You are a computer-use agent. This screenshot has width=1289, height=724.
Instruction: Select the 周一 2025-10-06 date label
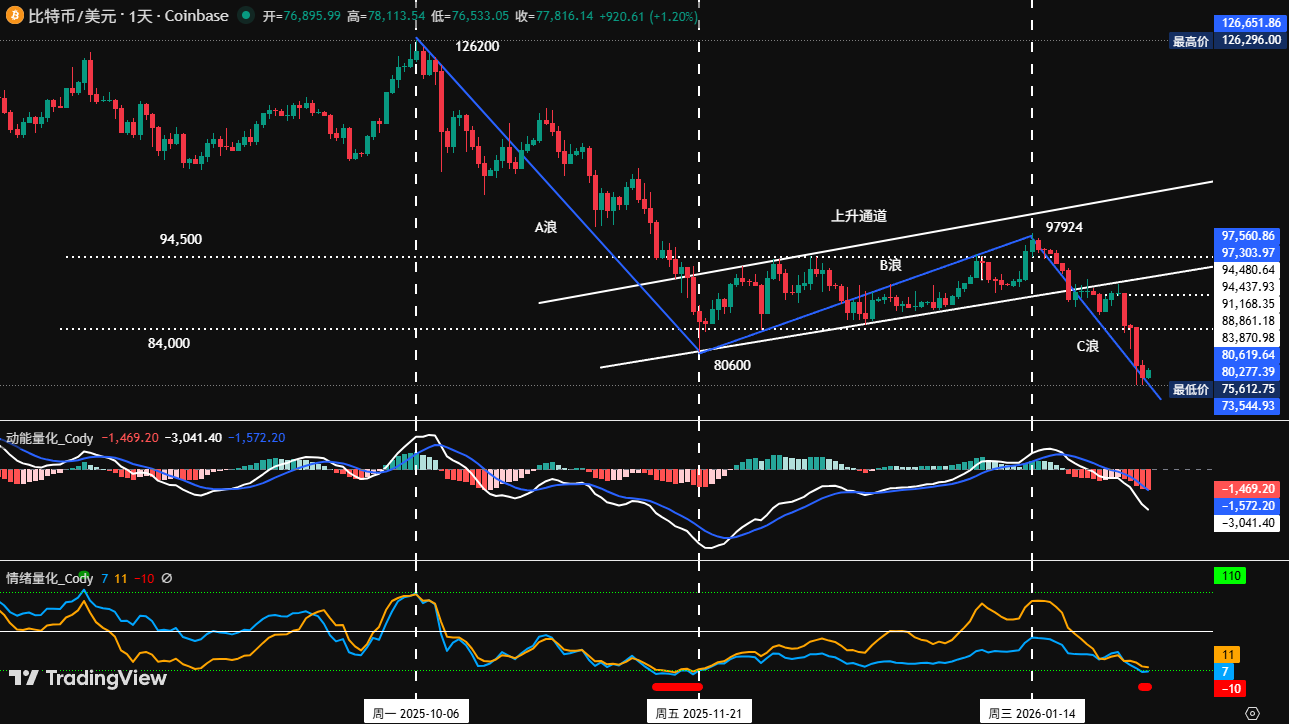[x=416, y=712]
